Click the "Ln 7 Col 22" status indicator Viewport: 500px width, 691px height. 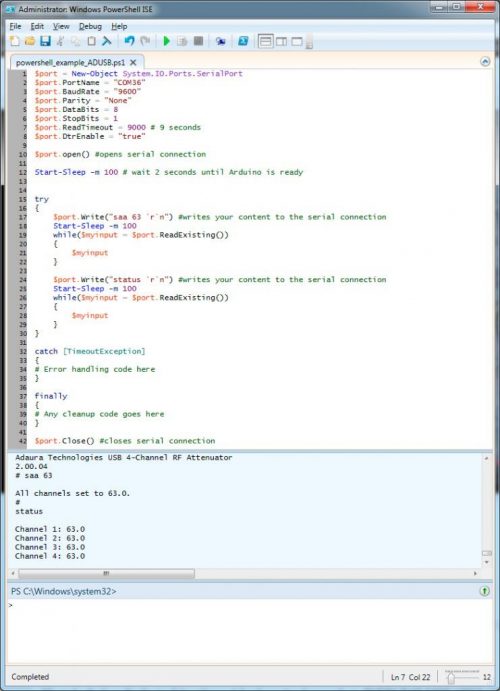click(x=410, y=677)
